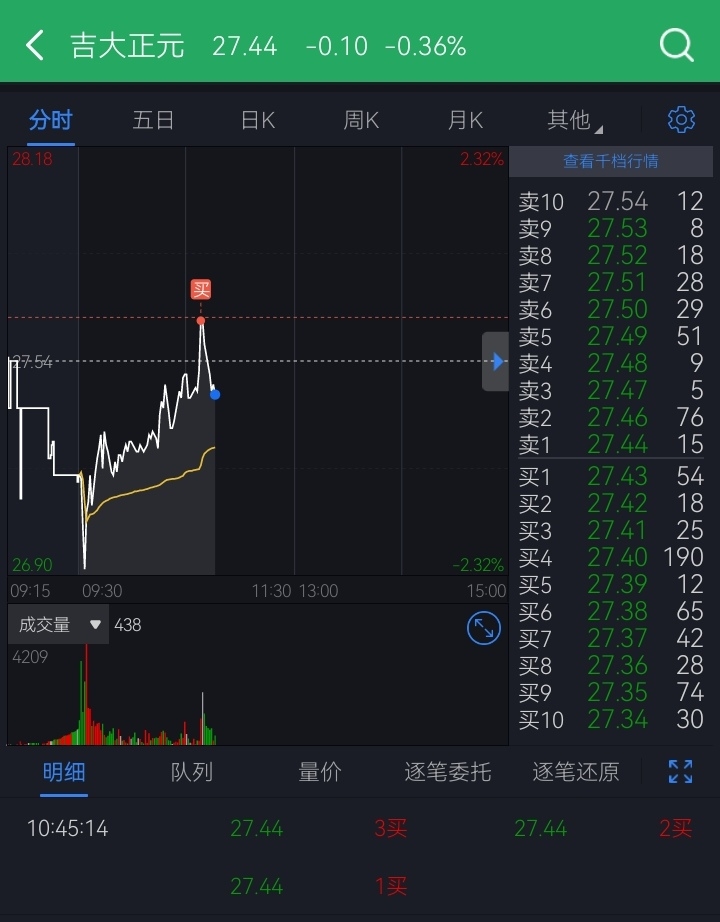Tap the 买4 row at 27.40
The height and width of the screenshot is (922, 720).
tap(611, 557)
